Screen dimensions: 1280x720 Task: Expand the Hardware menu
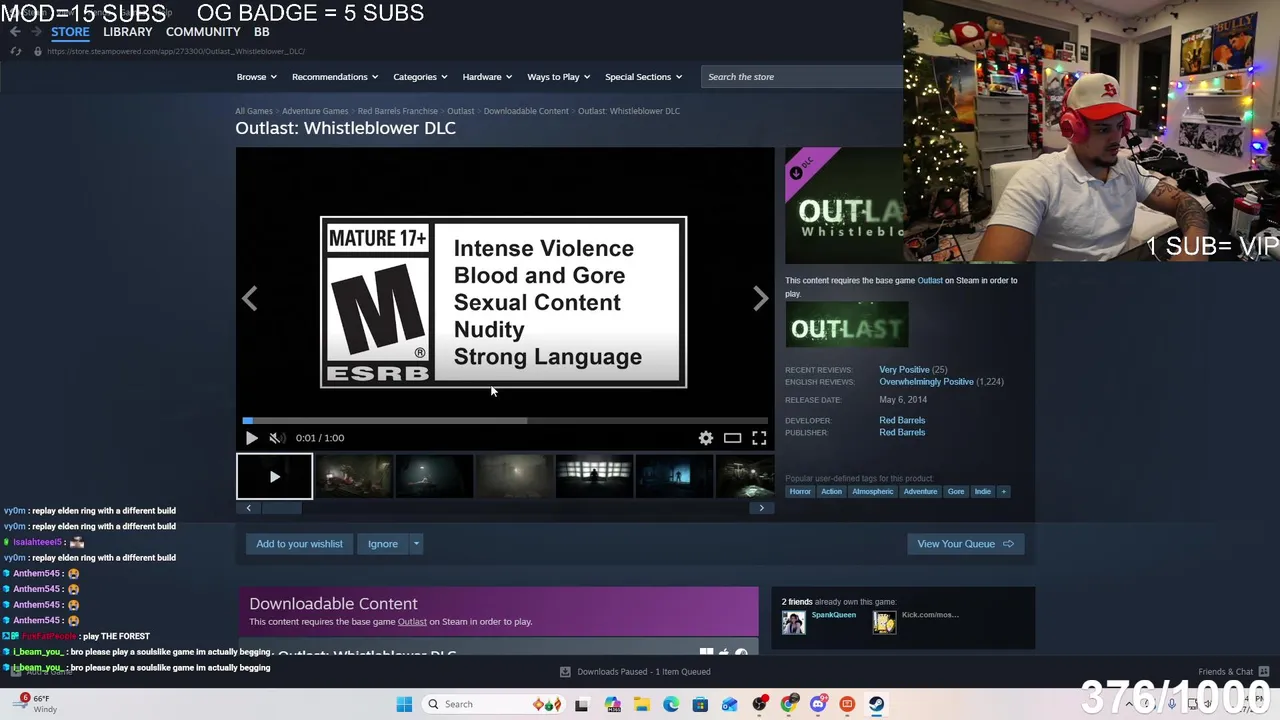487,77
